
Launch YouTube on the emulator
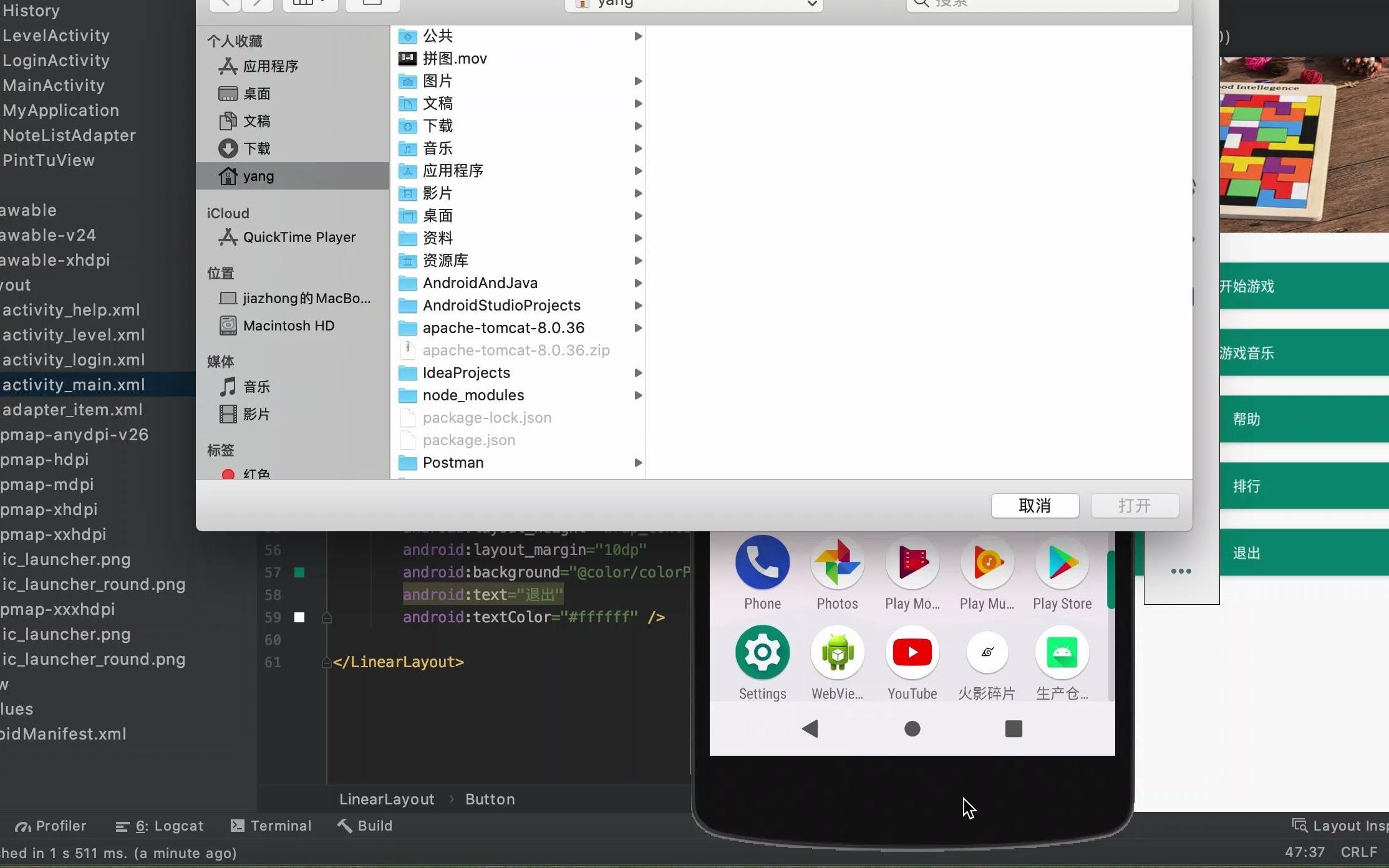[912, 652]
